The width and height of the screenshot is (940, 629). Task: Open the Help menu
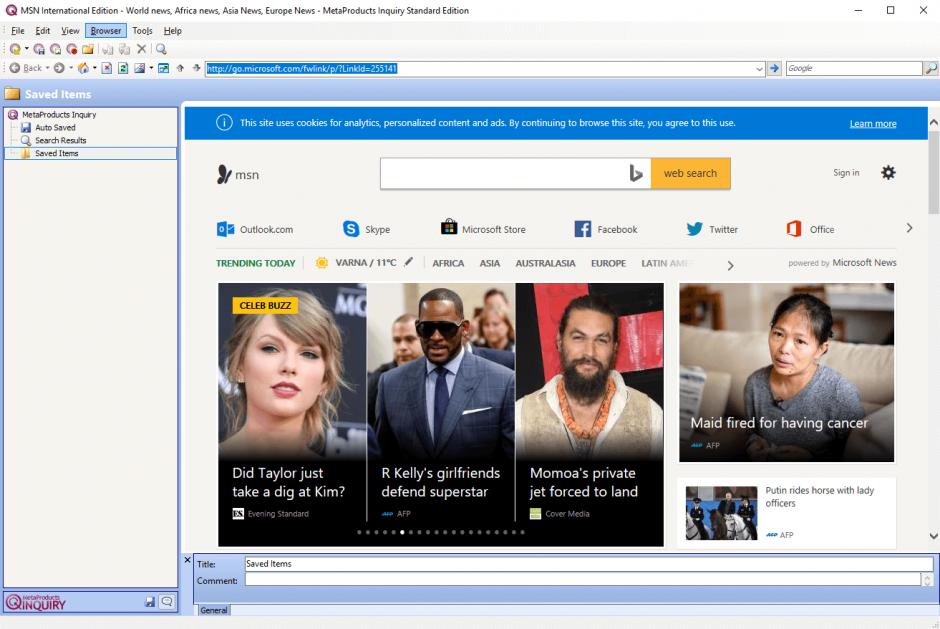coord(173,31)
